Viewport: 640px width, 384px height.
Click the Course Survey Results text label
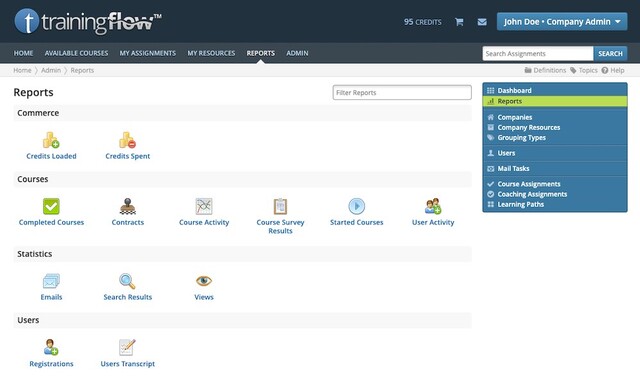click(x=280, y=226)
